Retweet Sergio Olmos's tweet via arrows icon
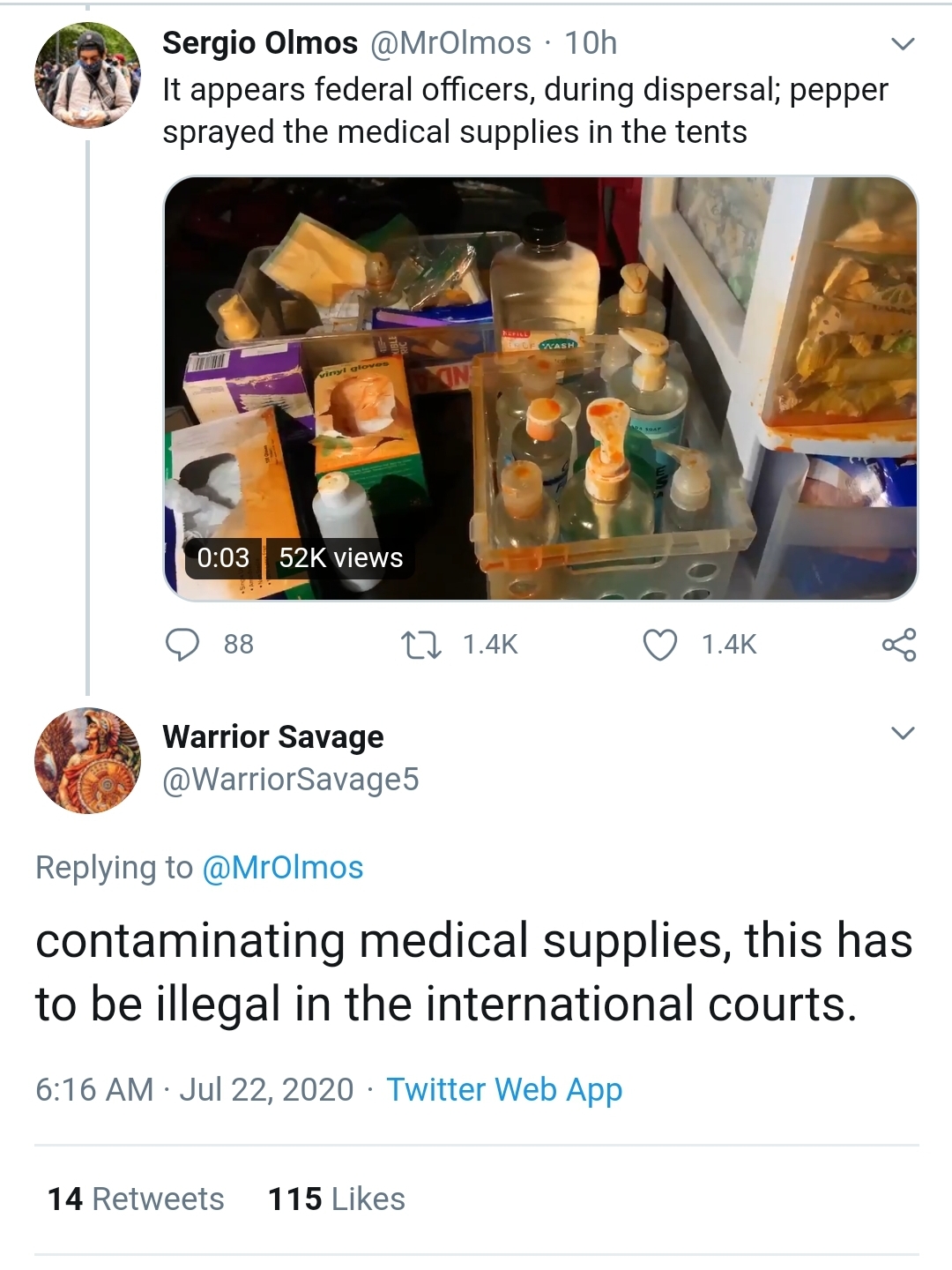The height and width of the screenshot is (1270, 952). coord(421,645)
